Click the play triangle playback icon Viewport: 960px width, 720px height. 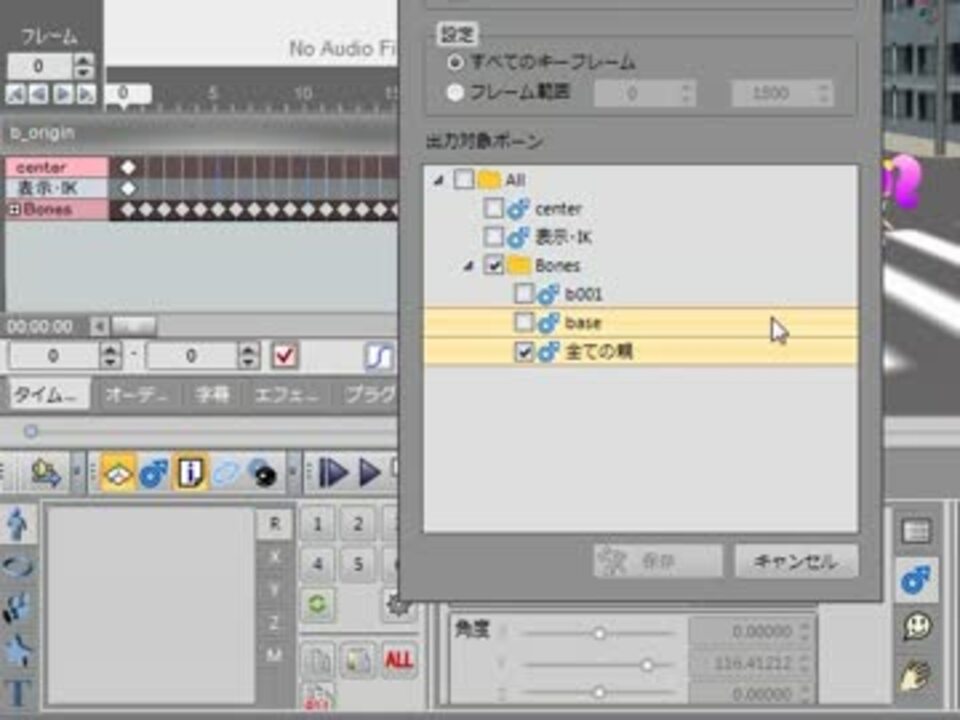pos(369,473)
